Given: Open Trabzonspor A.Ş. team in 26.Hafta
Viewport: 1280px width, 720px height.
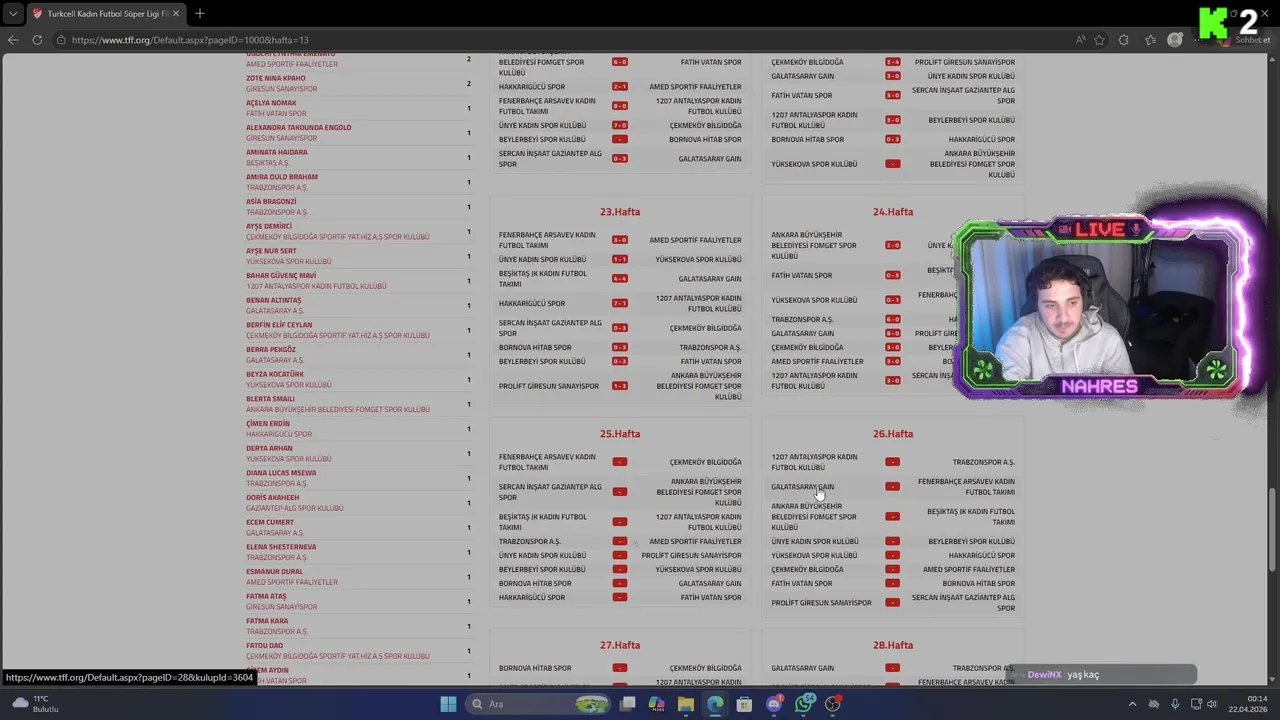Looking at the screenshot, I should click(983, 462).
